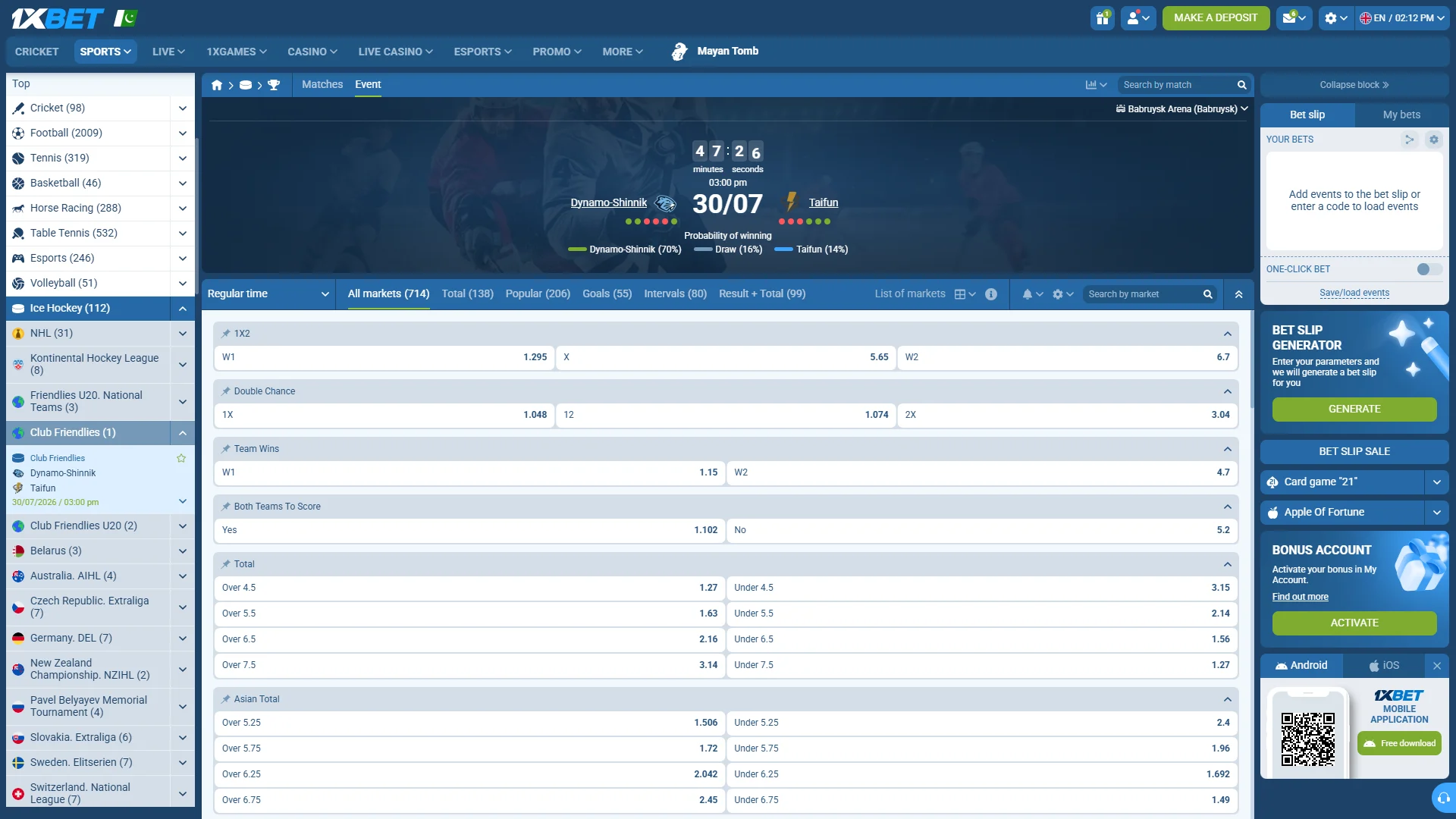Open the SPORTS menu

coord(105,52)
